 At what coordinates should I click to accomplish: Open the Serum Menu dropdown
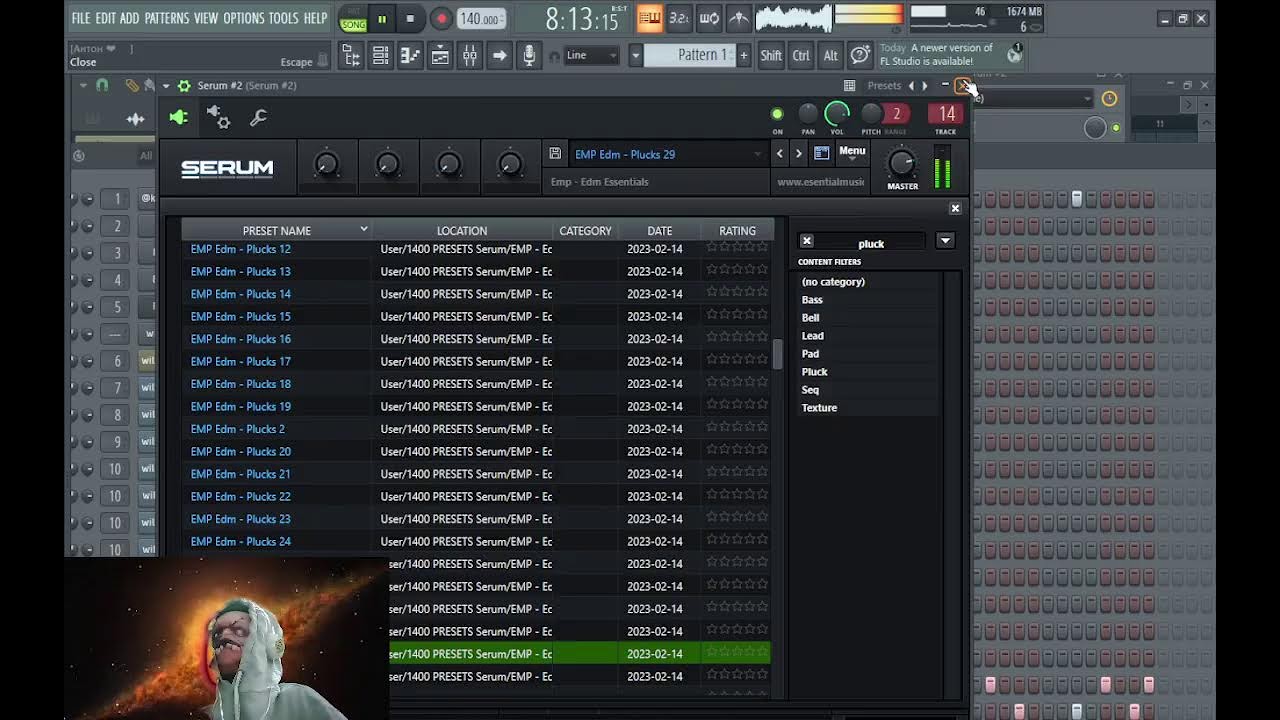click(x=852, y=152)
